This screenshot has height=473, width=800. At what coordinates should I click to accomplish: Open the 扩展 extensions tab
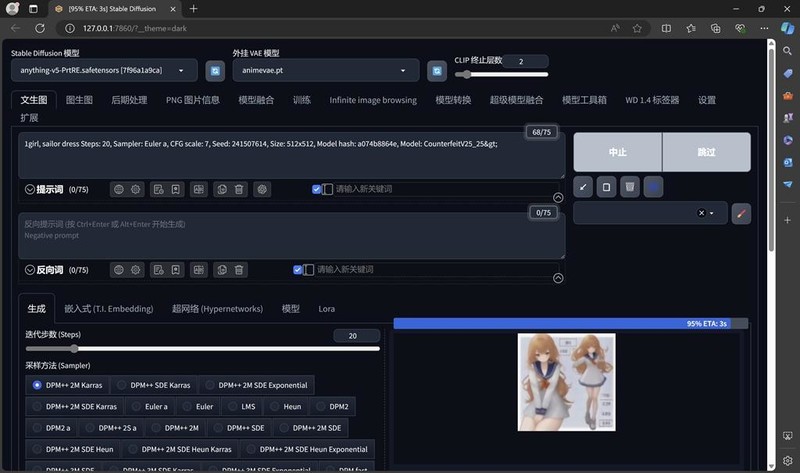click(29, 118)
